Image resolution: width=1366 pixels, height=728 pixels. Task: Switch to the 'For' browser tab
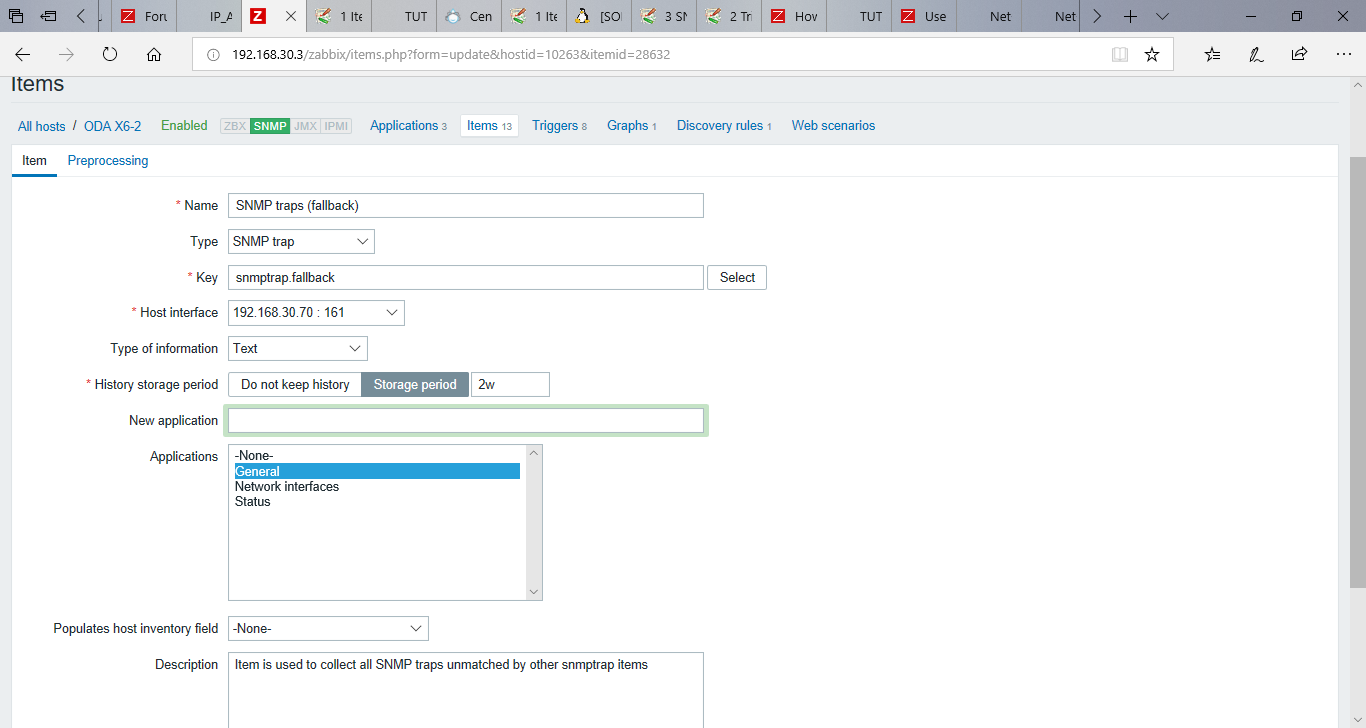(144, 17)
